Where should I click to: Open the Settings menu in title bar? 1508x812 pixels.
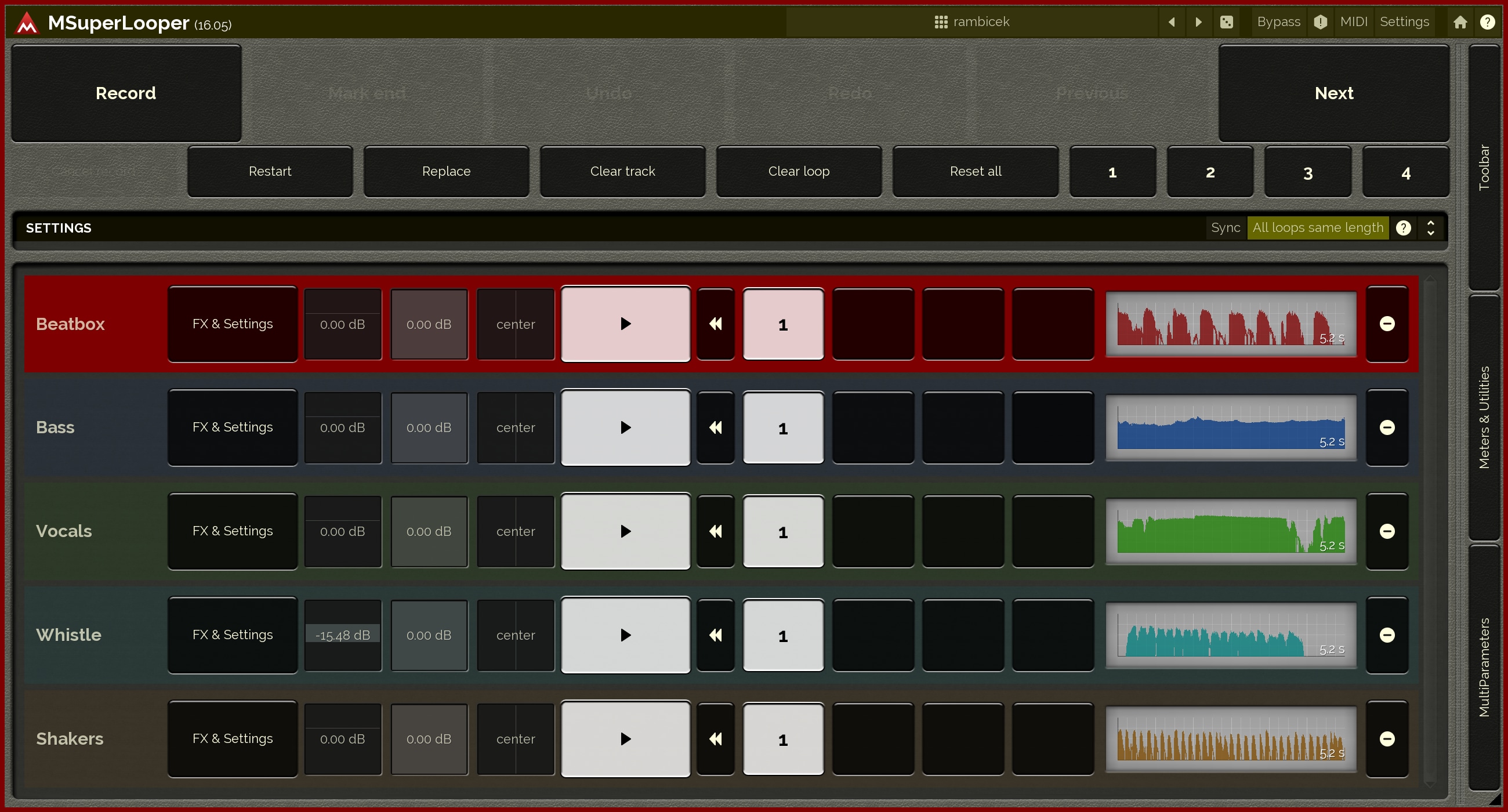[x=1404, y=21]
